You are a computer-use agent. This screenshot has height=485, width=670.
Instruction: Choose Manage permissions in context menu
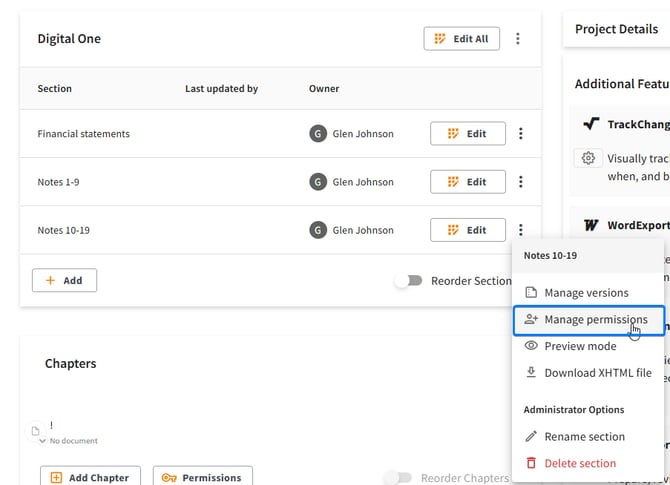(595, 320)
